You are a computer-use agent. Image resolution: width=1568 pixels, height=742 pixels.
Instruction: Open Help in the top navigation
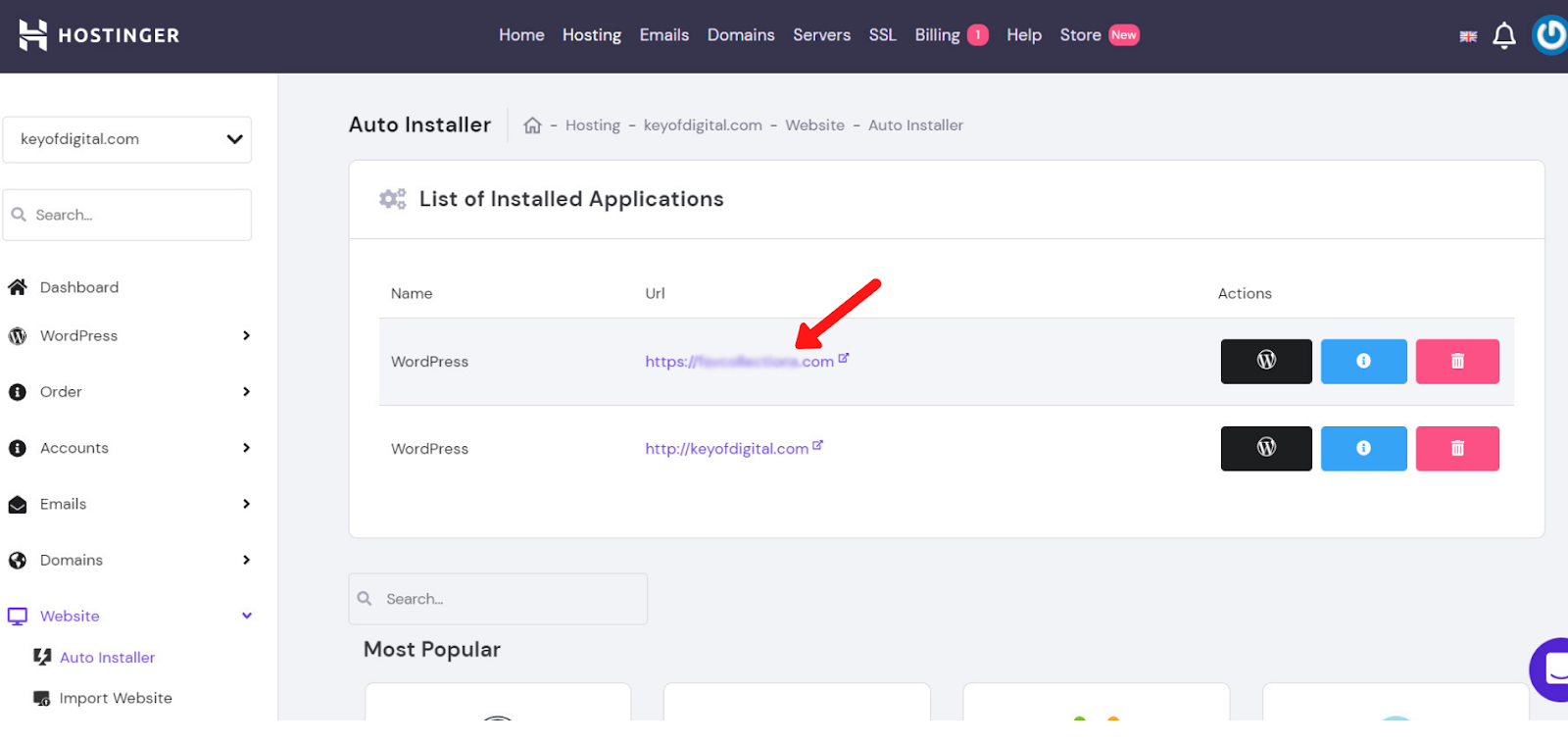(x=1024, y=35)
